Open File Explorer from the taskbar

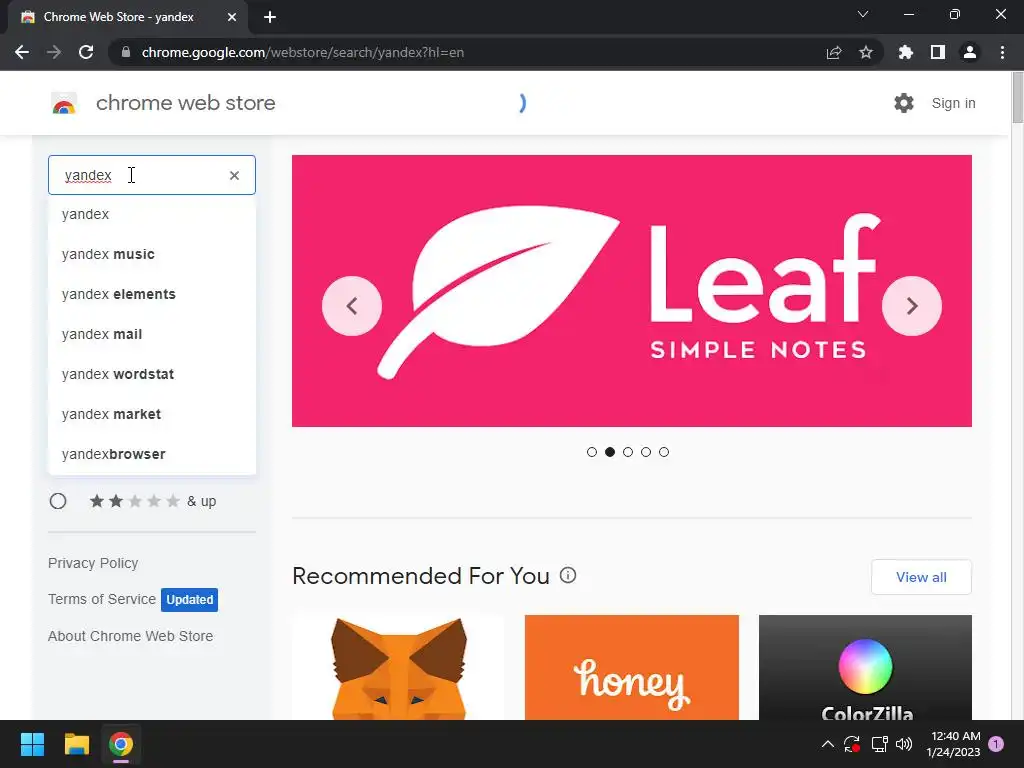[76, 744]
